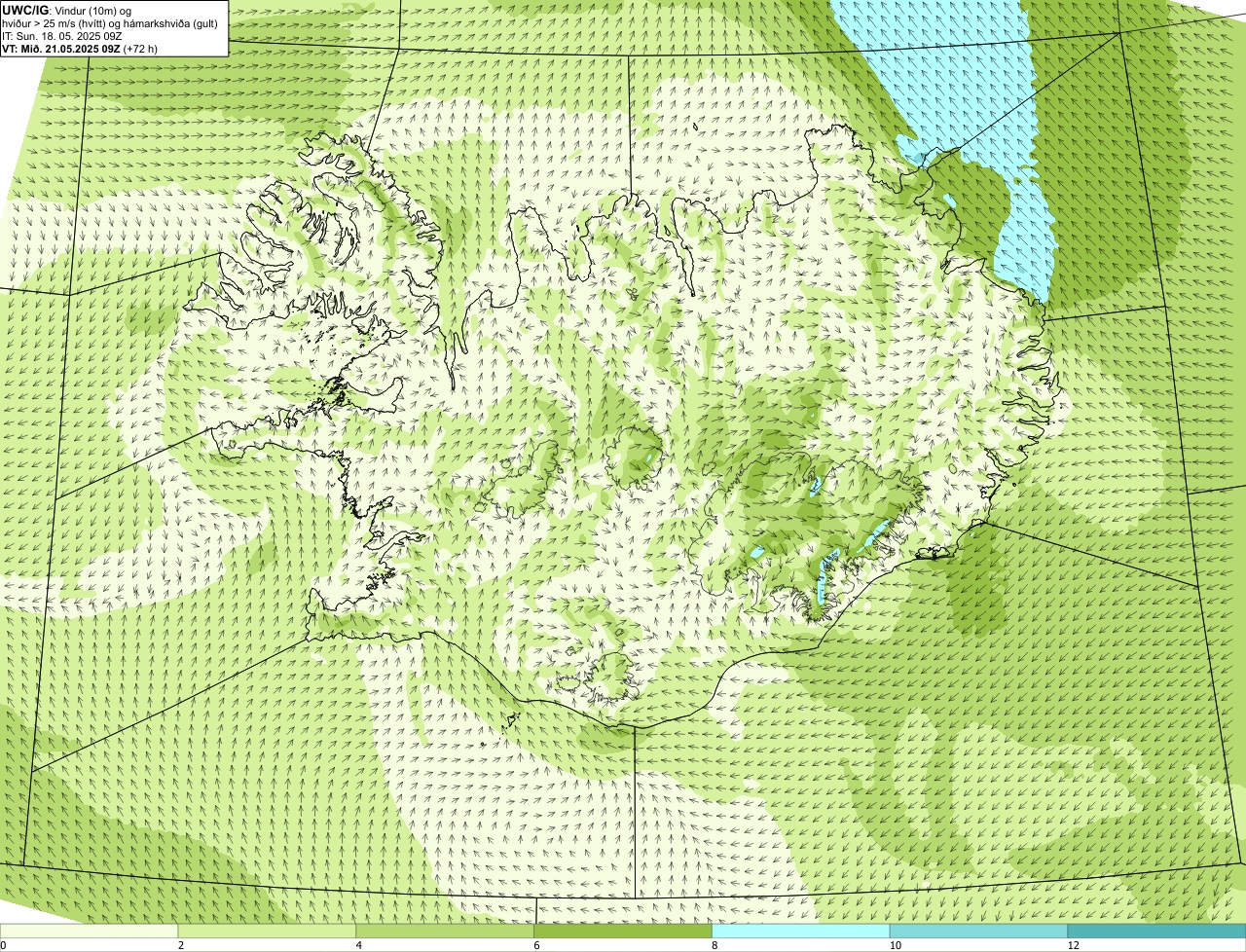The height and width of the screenshot is (952, 1246).
Task: Click the dark green color bar segment between 6 and 8
Action: tap(624, 932)
